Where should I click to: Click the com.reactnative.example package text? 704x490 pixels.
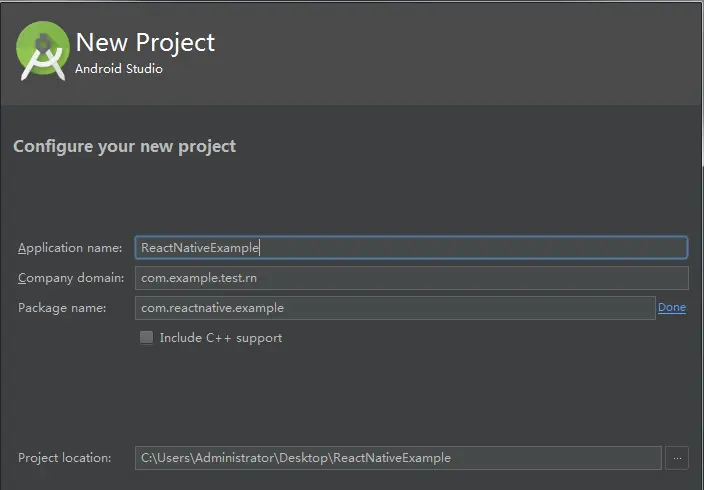tap(213, 308)
